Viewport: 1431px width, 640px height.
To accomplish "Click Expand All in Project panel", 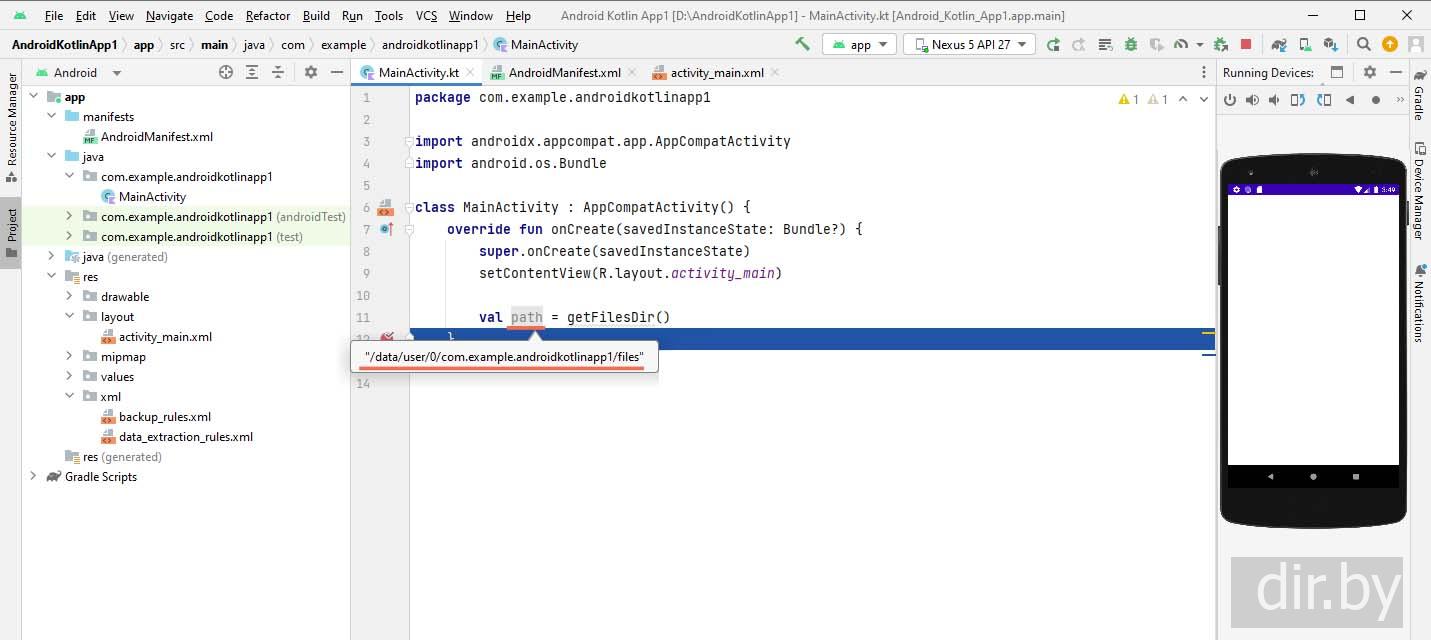I will [252, 72].
